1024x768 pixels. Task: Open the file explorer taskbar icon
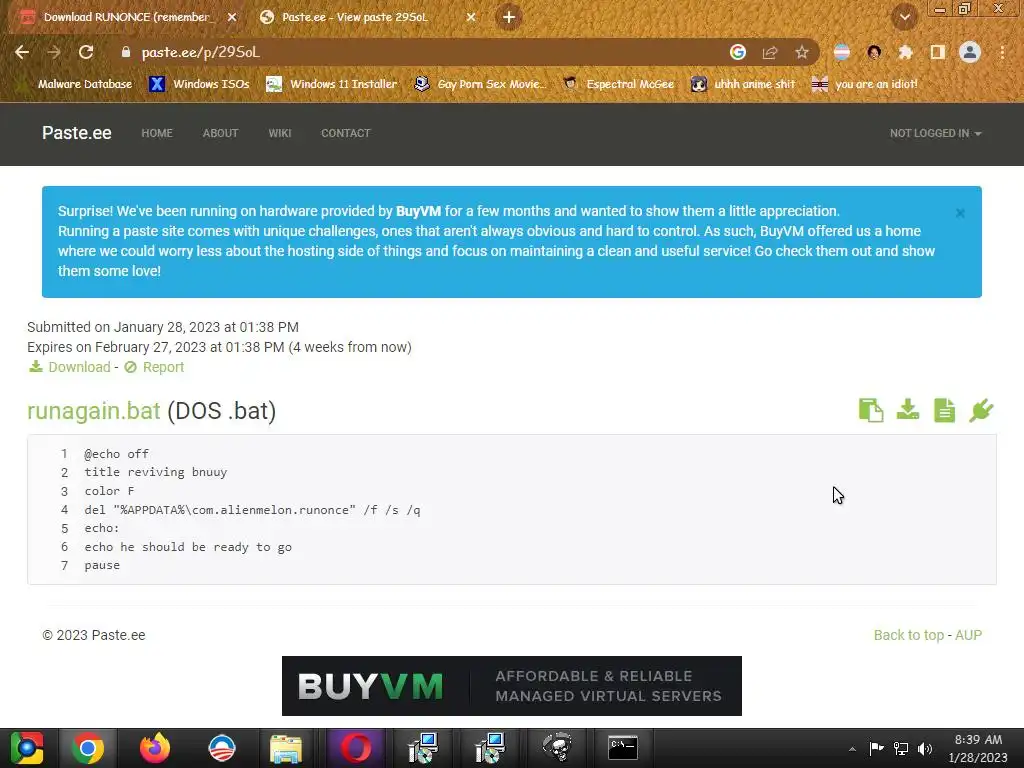coord(286,748)
